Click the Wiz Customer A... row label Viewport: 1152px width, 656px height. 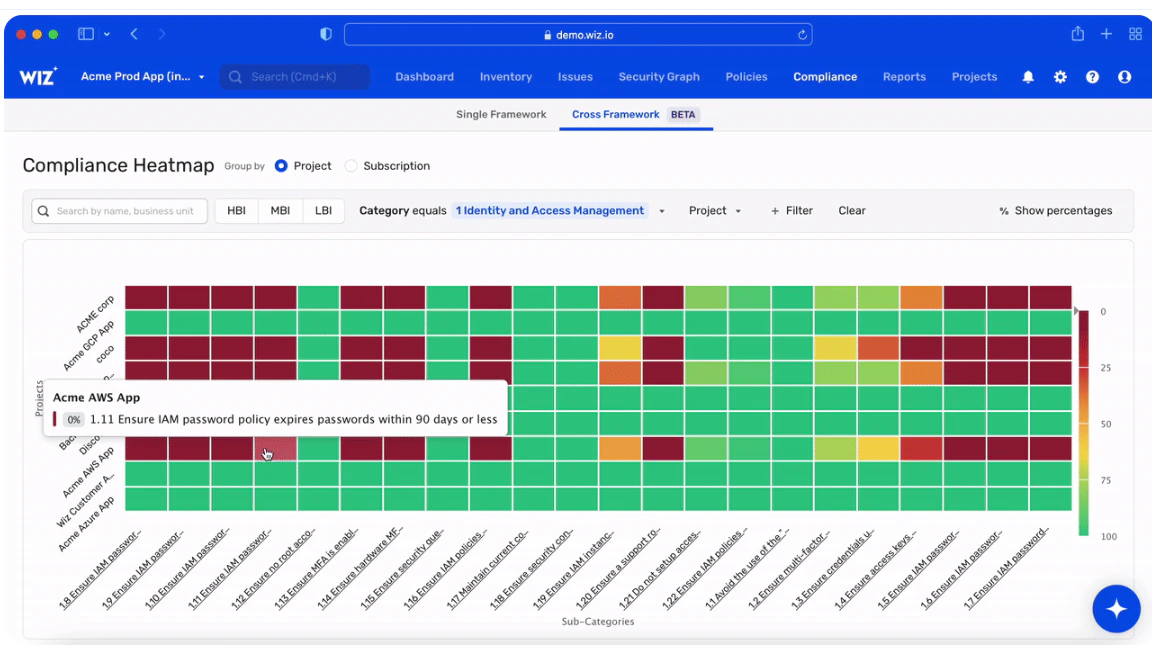[85, 501]
